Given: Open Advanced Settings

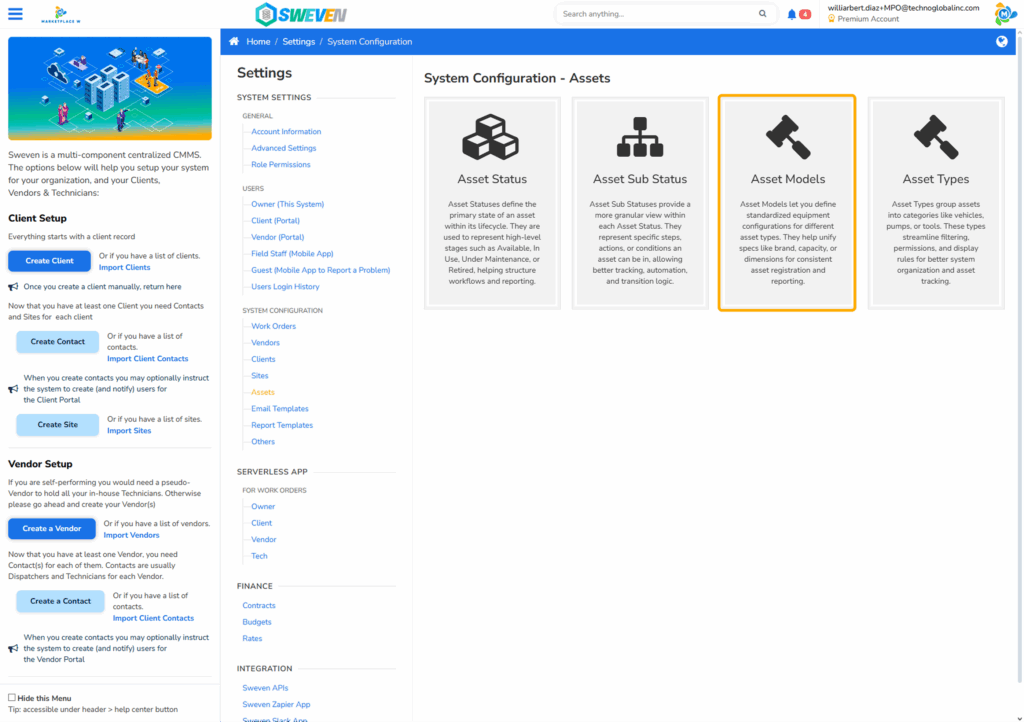Looking at the screenshot, I should (x=283, y=148).
